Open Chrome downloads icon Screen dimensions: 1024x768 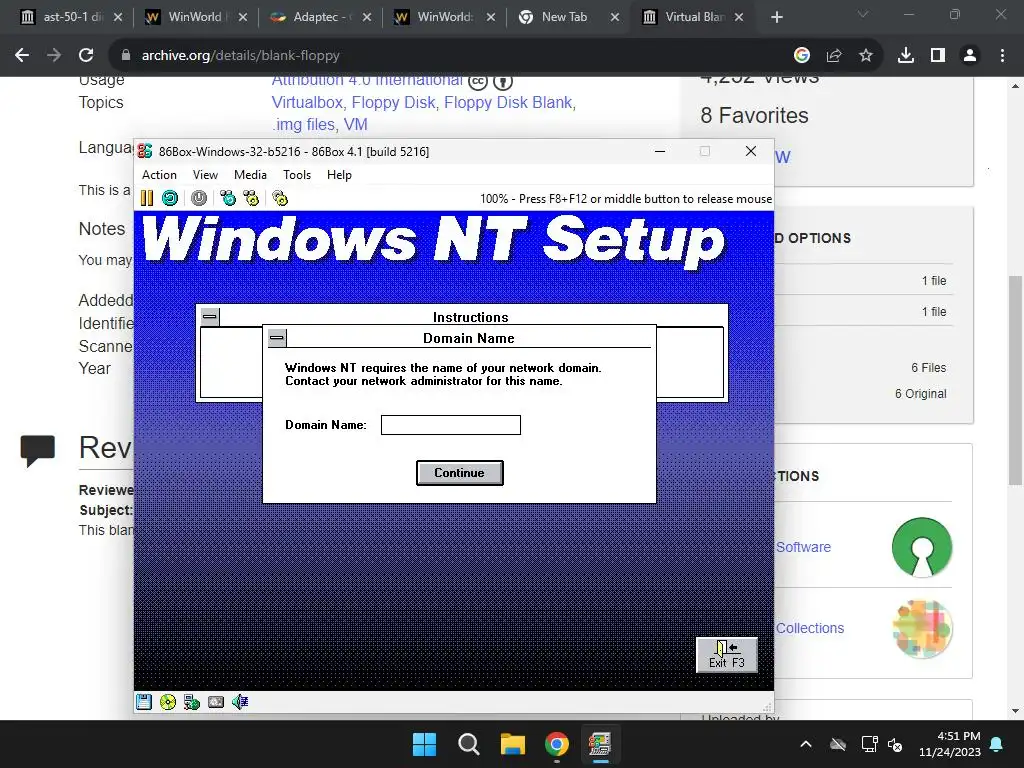(906, 56)
